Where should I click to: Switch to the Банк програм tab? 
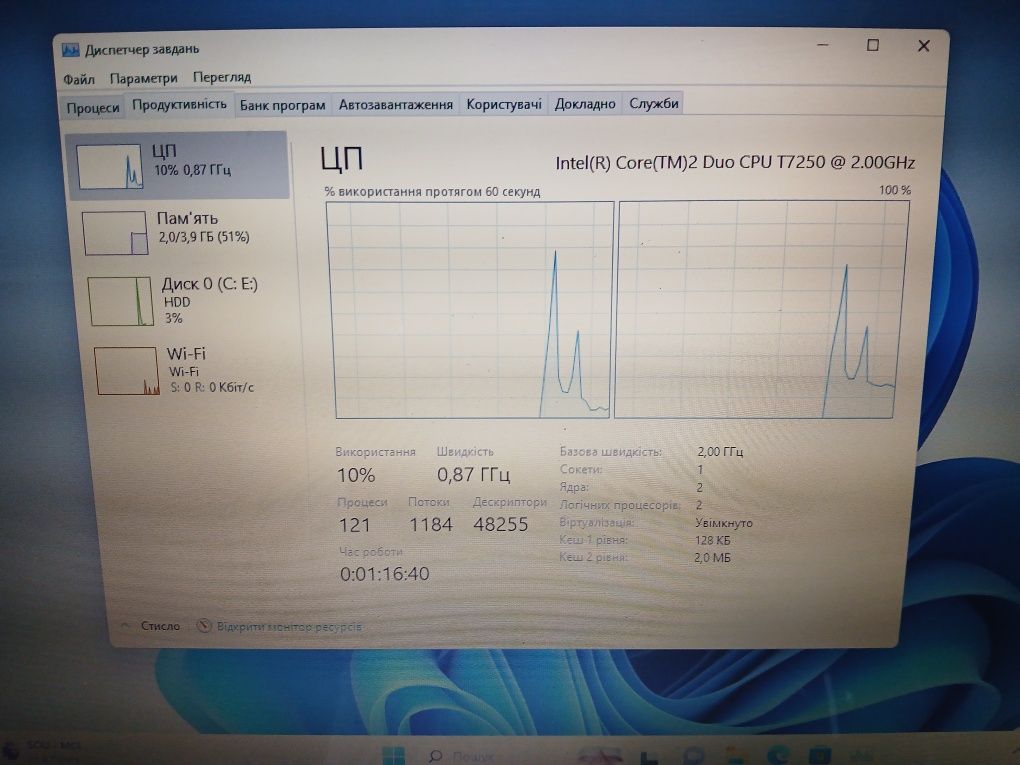(282, 105)
